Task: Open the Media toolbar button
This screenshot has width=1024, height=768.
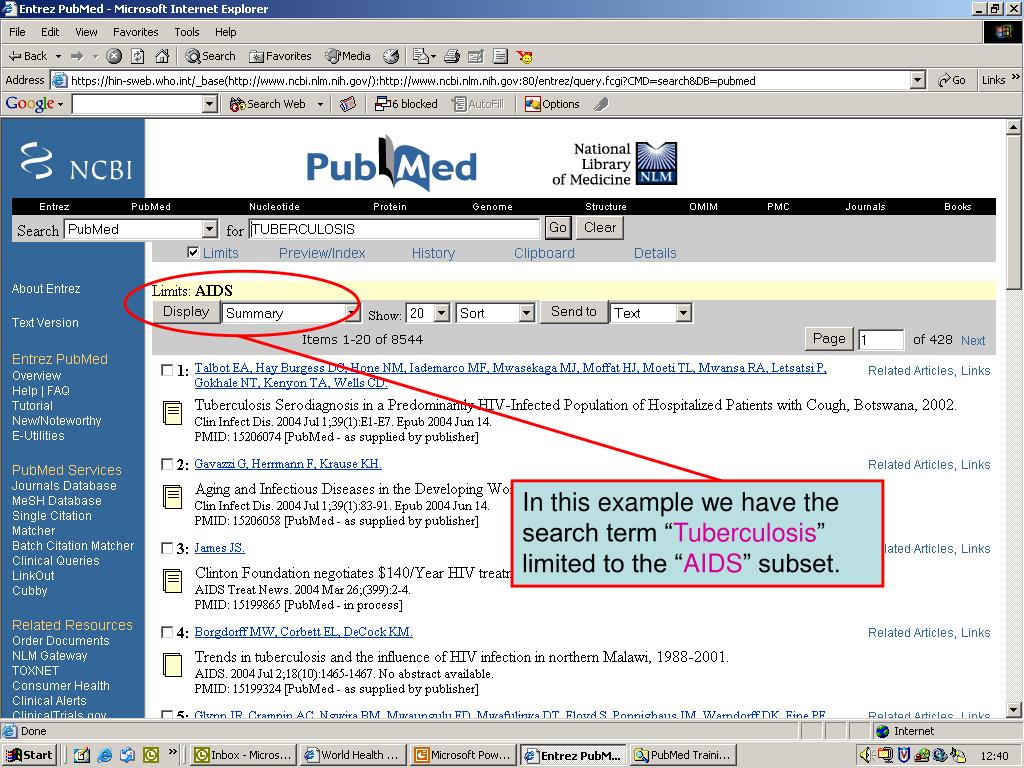Action: 348,56
